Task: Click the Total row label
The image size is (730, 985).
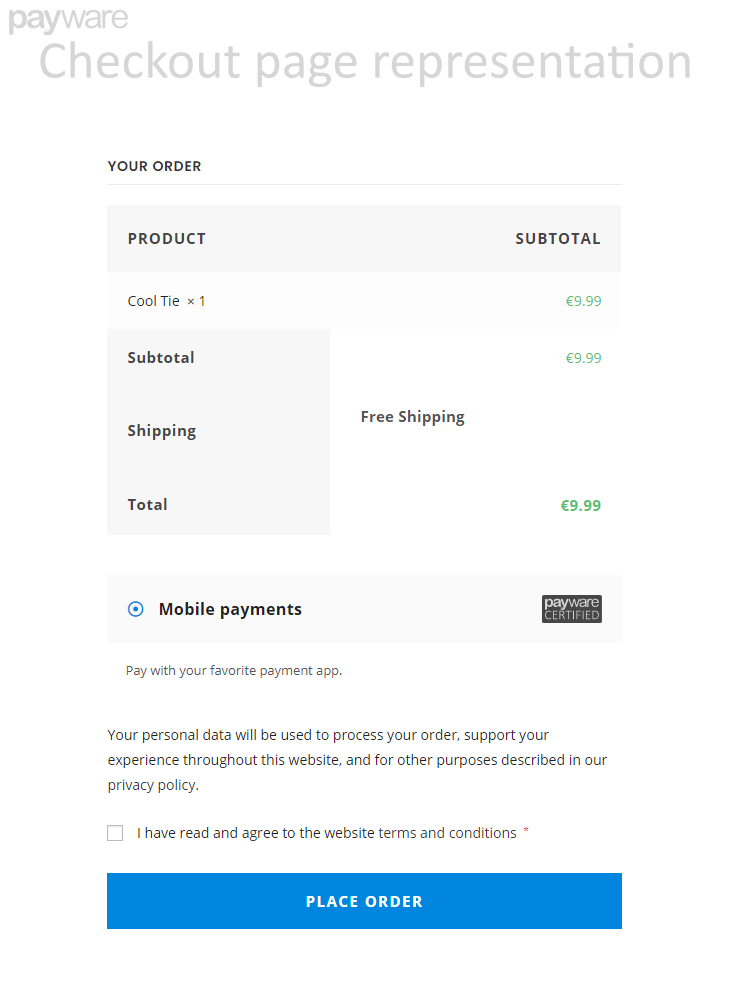Action: [x=148, y=504]
